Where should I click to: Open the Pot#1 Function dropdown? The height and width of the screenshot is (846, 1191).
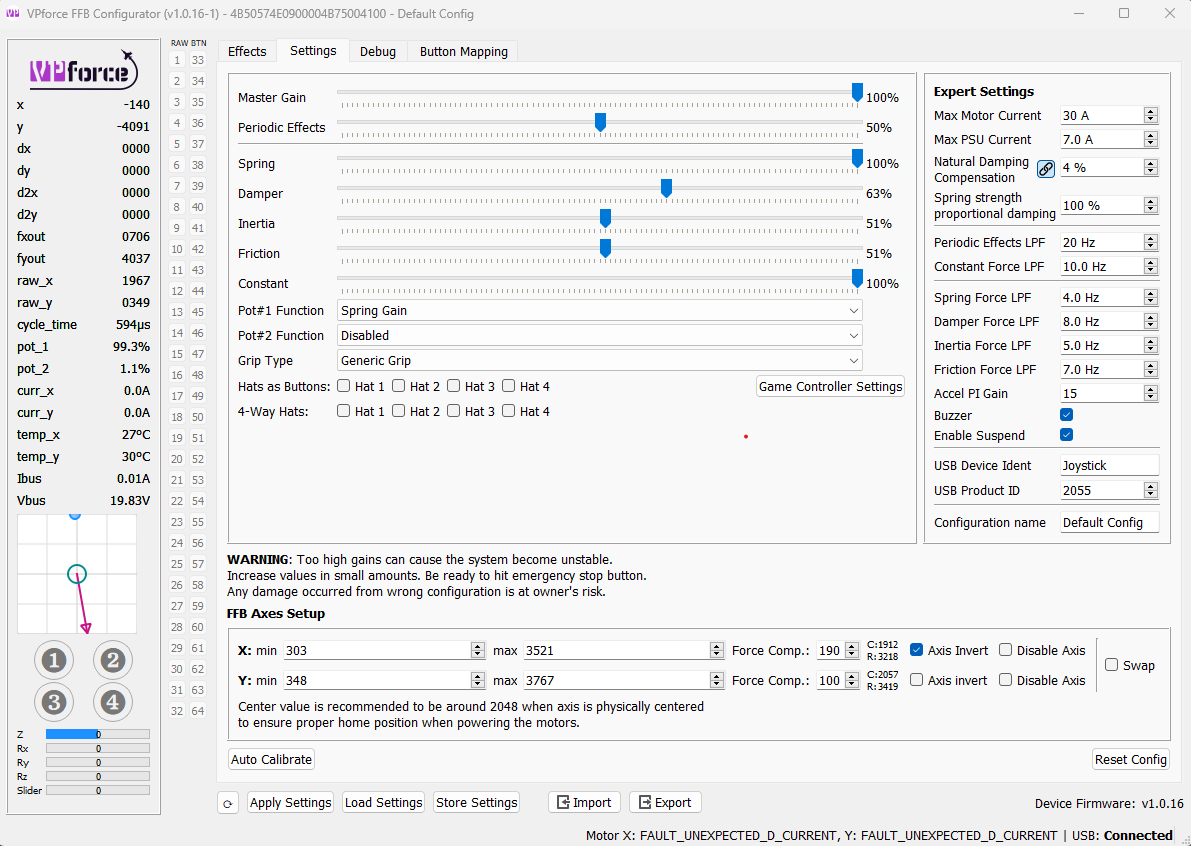pyautogui.click(x=600, y=311)
